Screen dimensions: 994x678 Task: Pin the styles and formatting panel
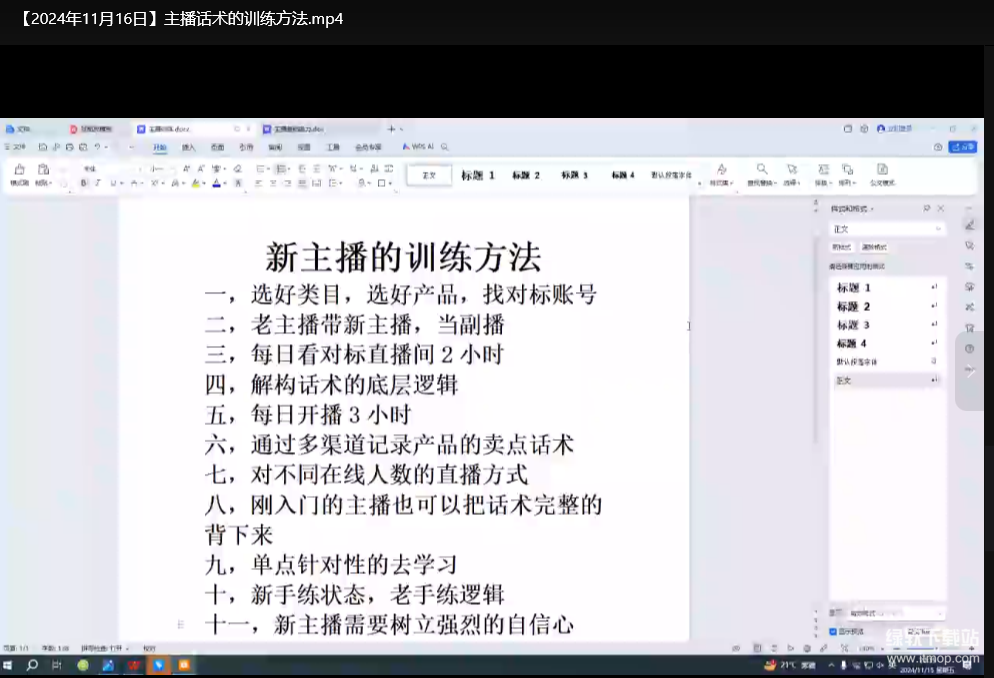pos(927,208)
